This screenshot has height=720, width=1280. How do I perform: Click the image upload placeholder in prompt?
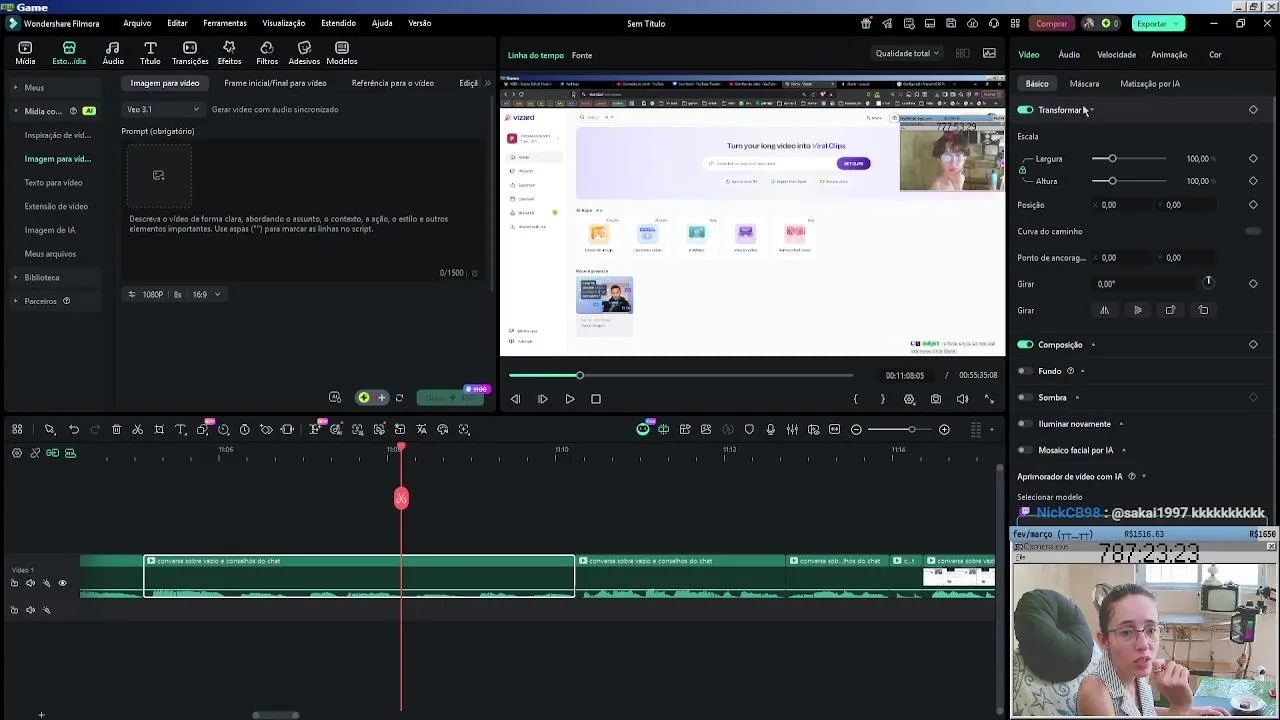click(158, 175)
